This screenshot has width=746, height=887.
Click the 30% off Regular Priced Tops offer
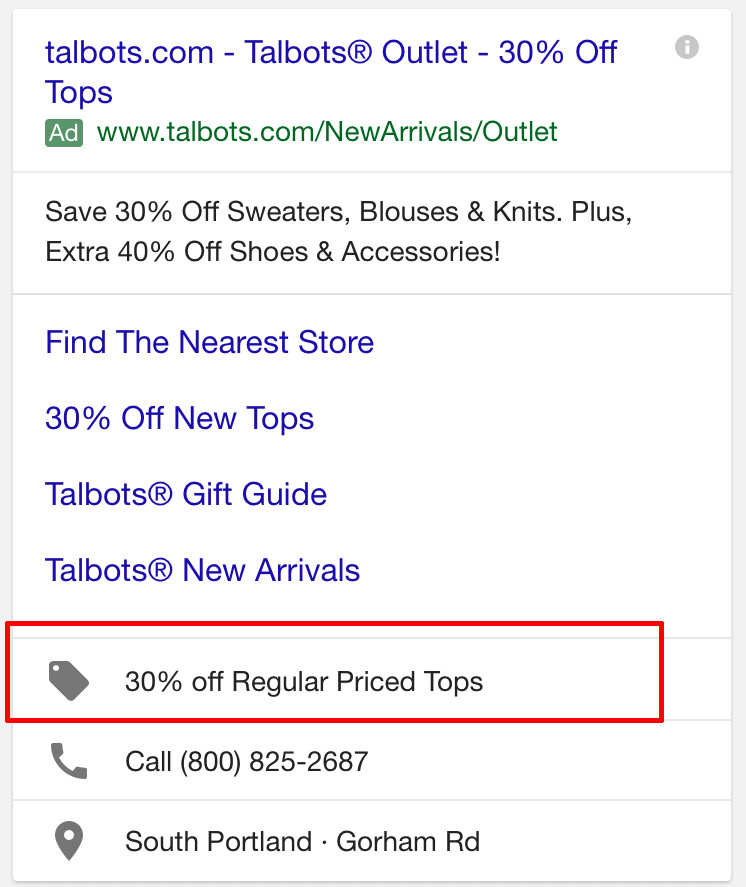[304, 681]
